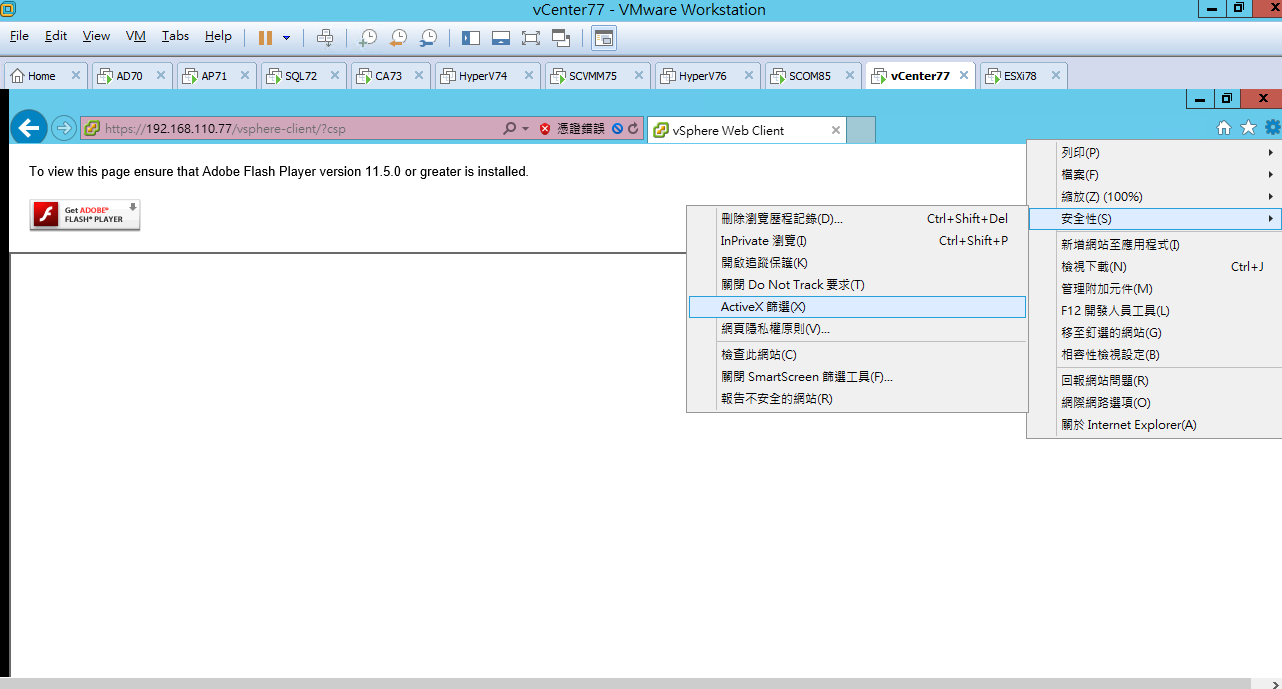Toggle ActiveX 篩選(X) option
The width and height of the screenshot is (1282, 689).
pos(858,307)
